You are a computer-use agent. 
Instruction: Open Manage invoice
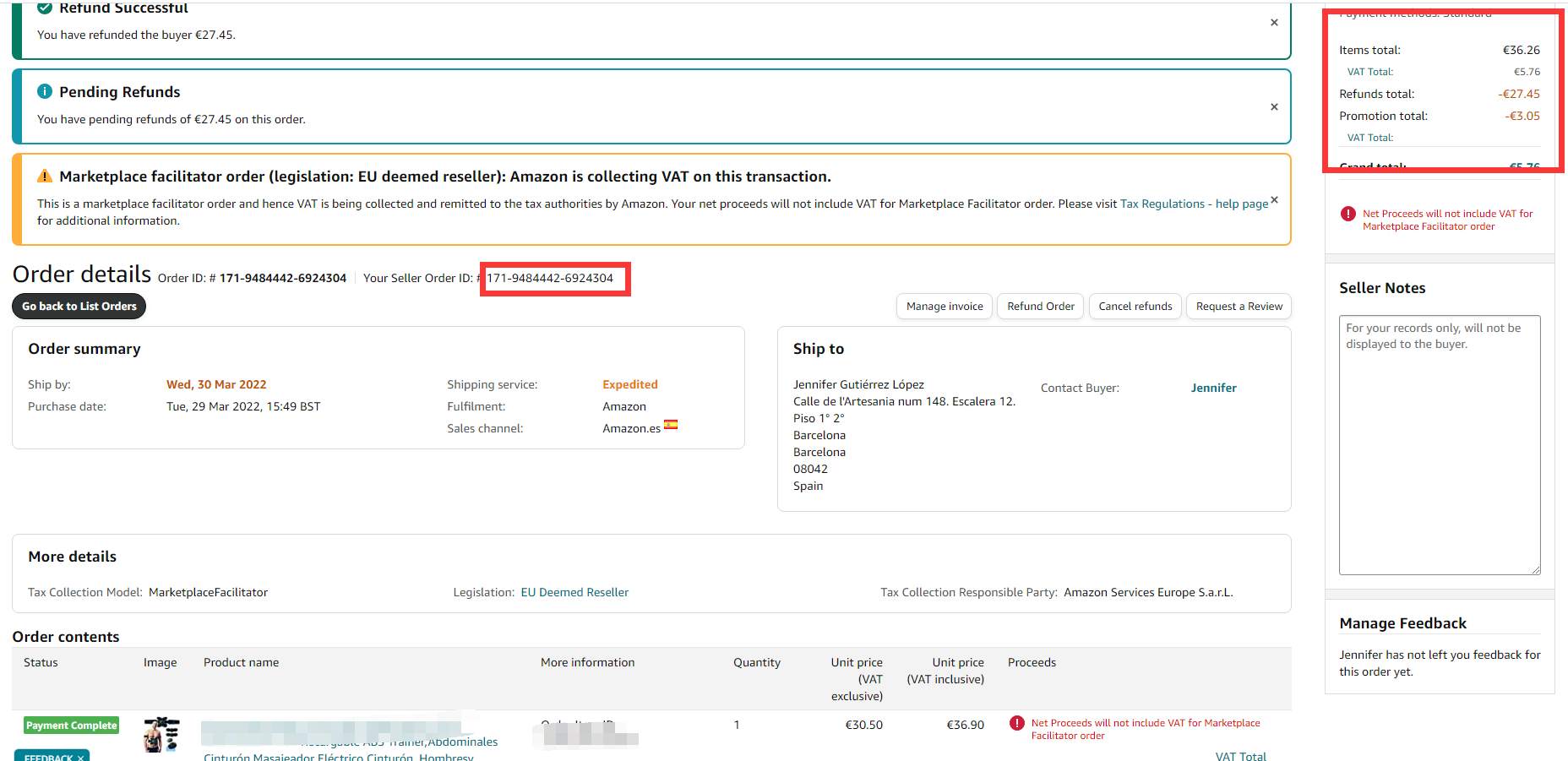pos(944,307)
